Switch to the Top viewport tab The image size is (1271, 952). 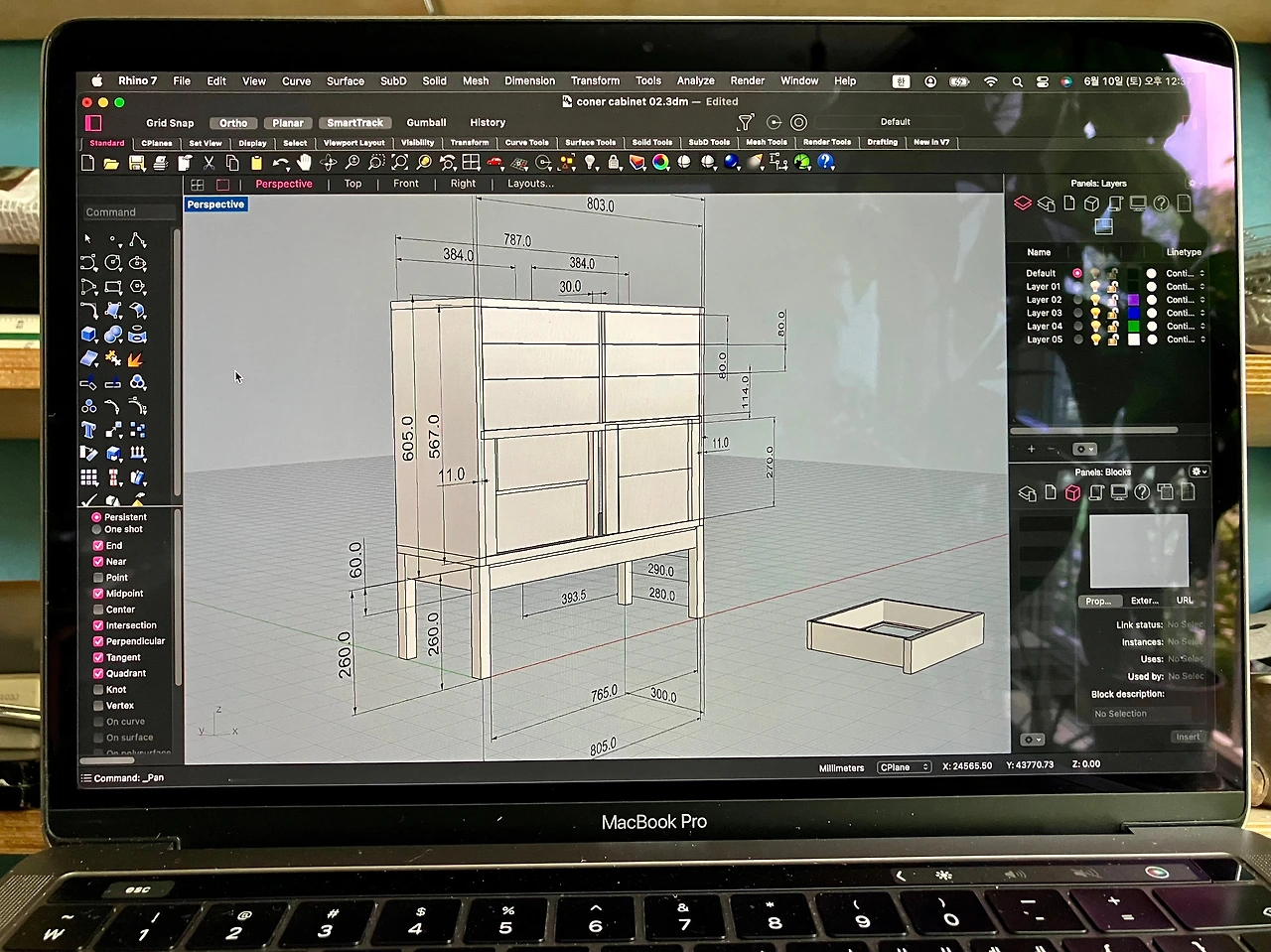pos(353,184)
